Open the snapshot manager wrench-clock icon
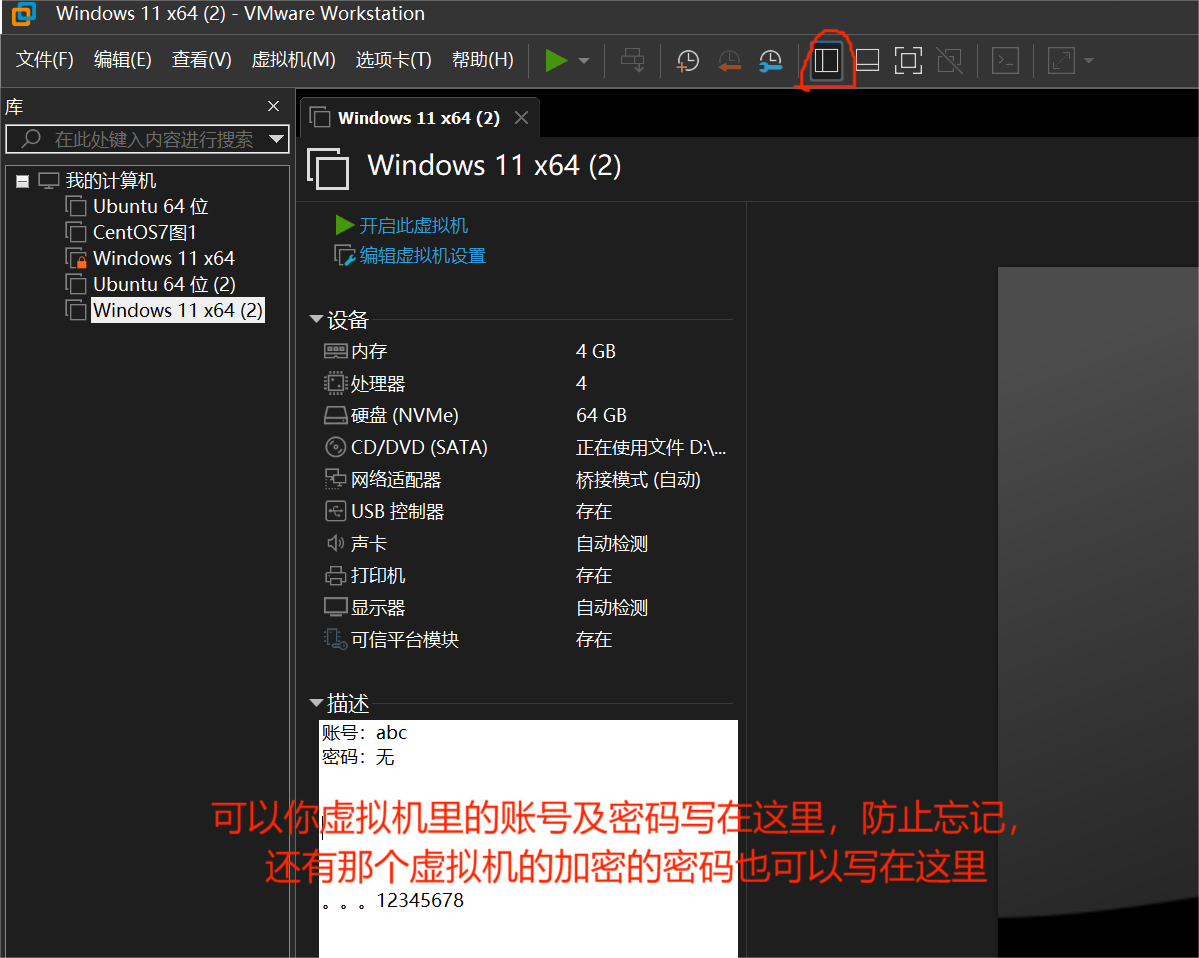The width and height of the screenshot is (1199, 958). 770,60
